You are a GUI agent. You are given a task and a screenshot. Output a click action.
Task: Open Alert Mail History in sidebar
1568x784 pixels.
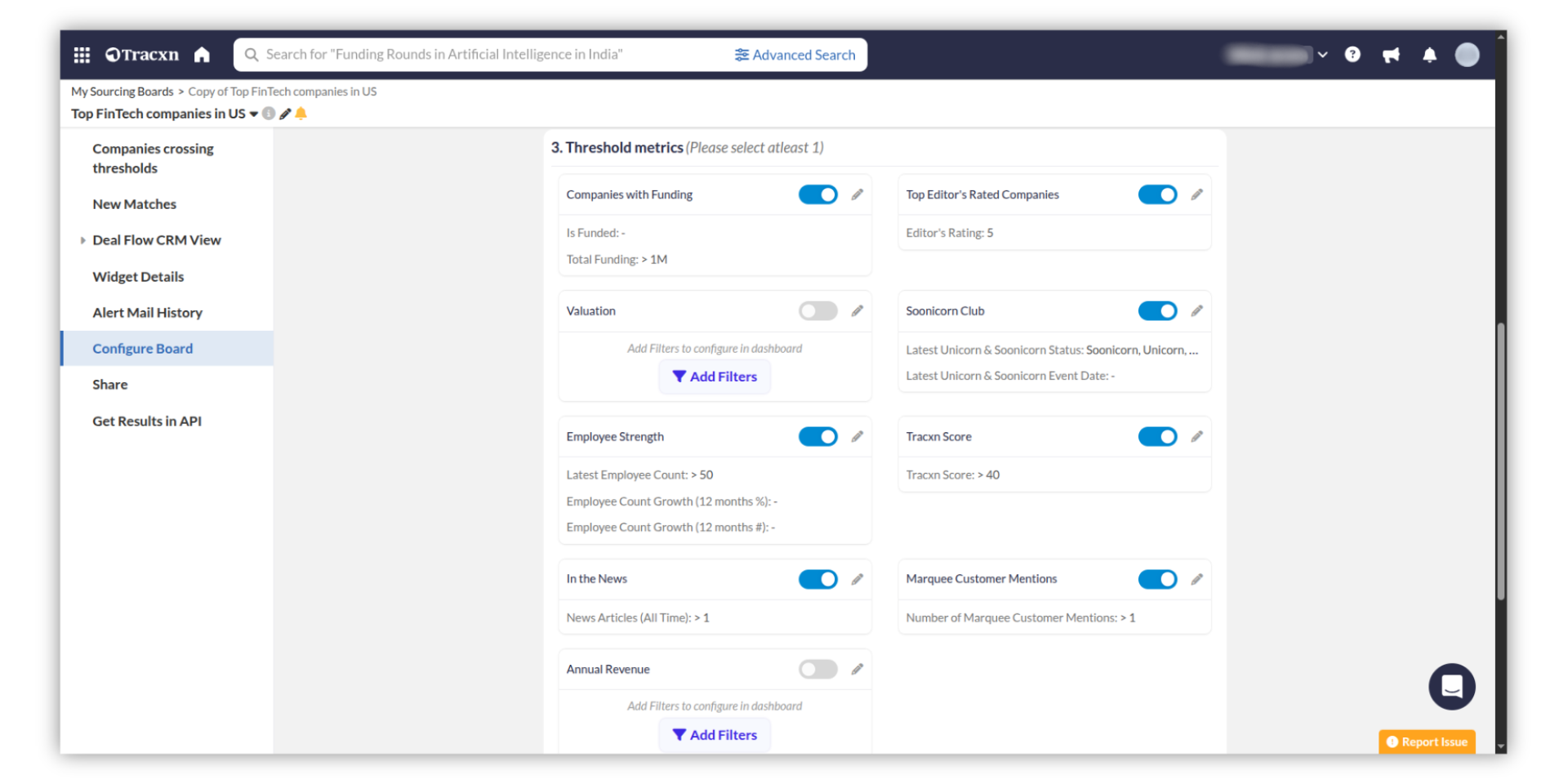click(147, 313)
